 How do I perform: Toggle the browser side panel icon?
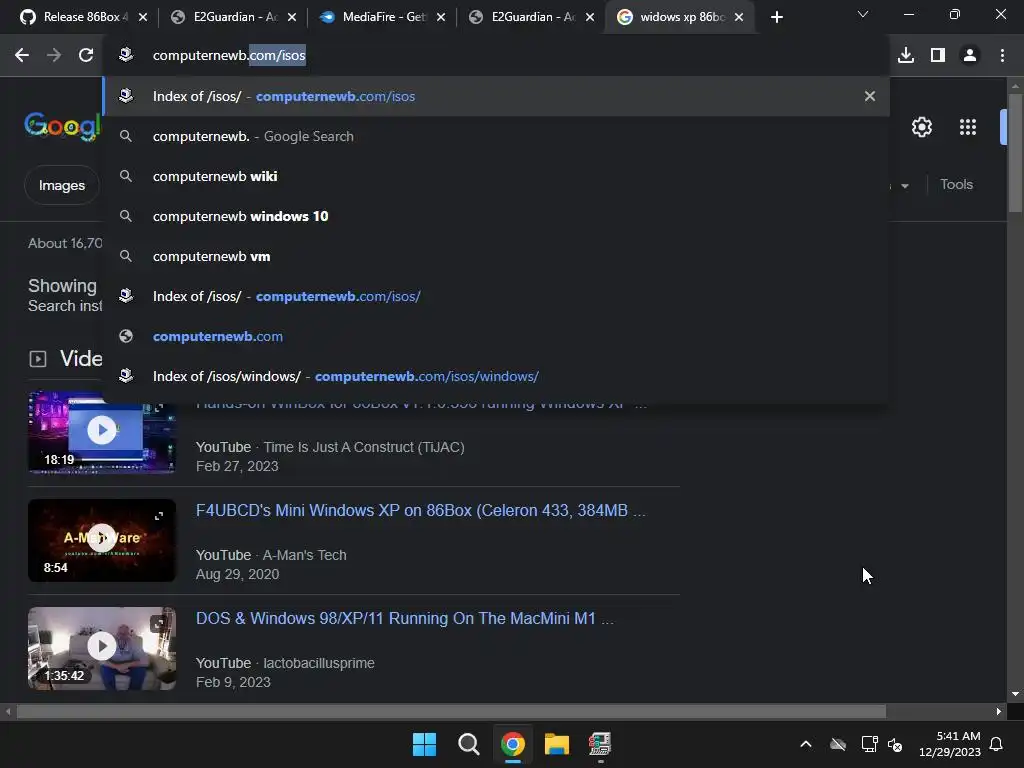click(938, 56)
